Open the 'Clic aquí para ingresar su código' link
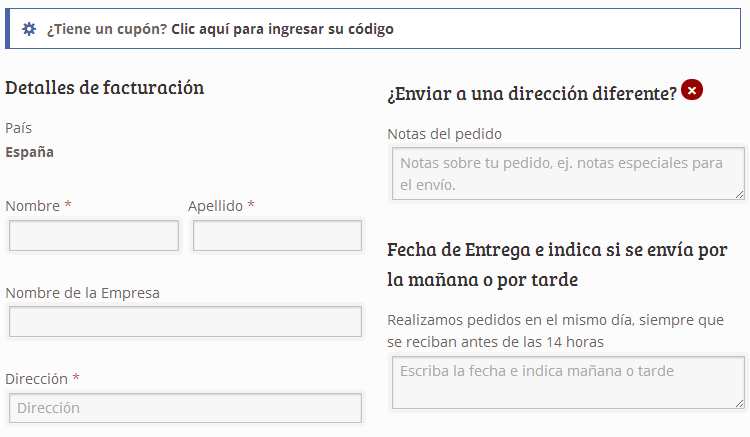750x437 pixels. click(x=282, y=29)
